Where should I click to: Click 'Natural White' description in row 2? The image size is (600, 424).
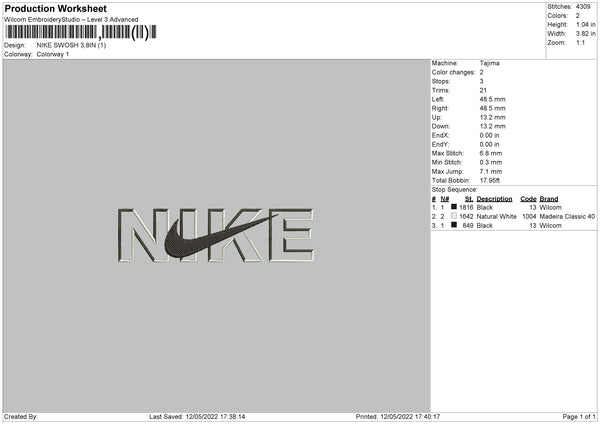click(x=496, y=217)
